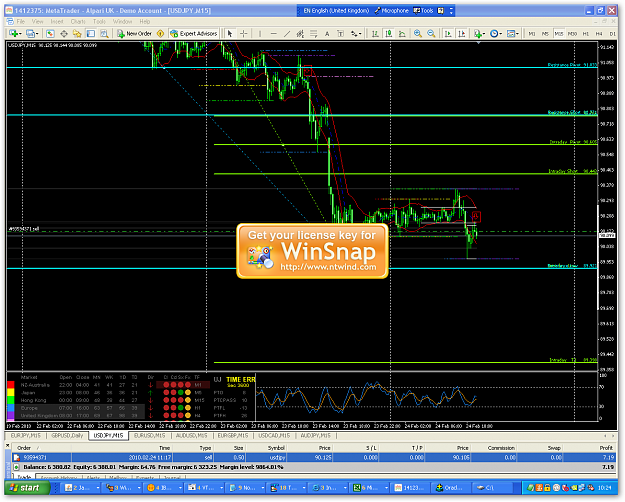Switch timeframe to M30
The image size is (625, 502).
click(572, 34)
